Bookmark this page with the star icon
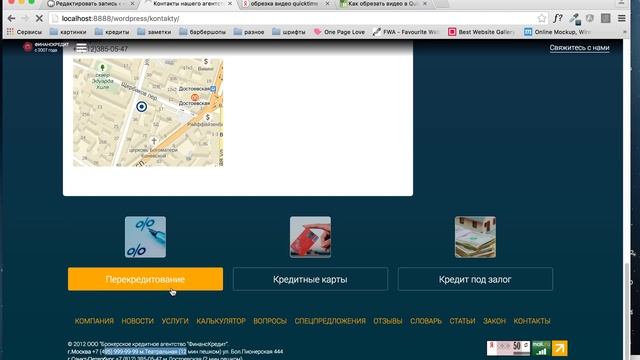 tap(542, 18)
